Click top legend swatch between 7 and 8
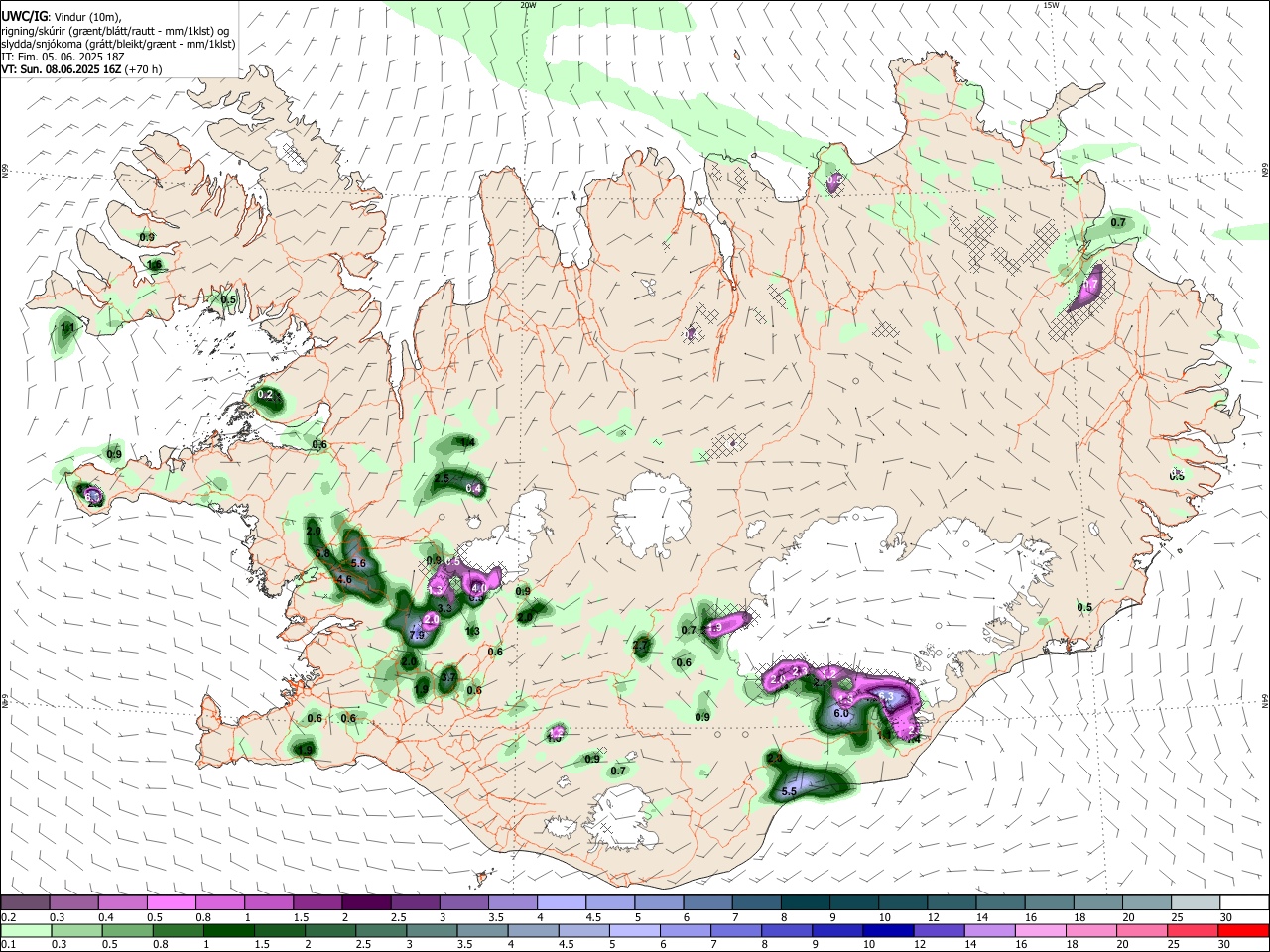 pyautogui.click(x=756, y=902)
